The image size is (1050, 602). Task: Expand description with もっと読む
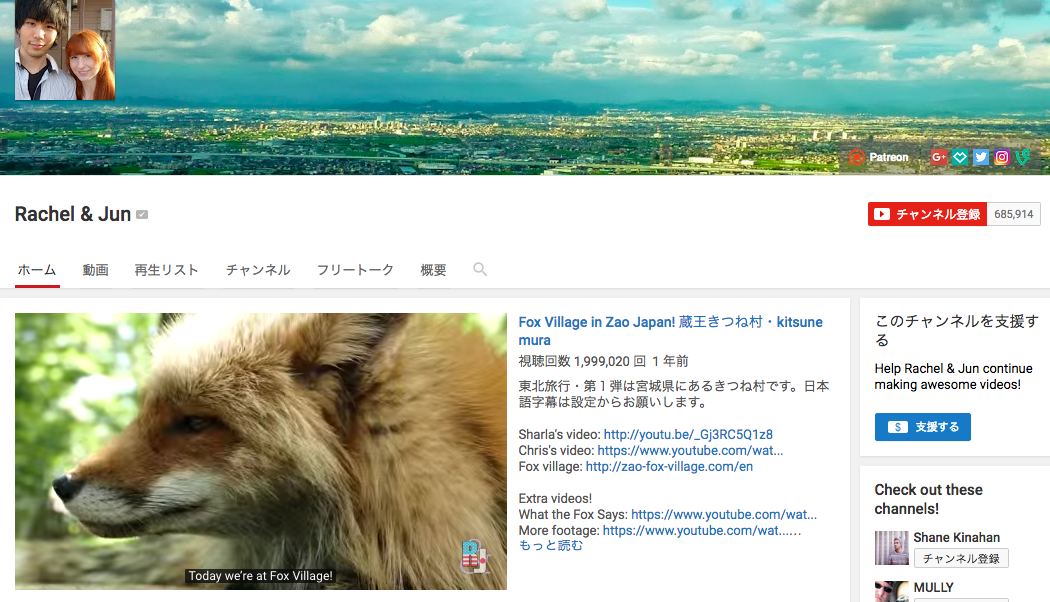(x=550, y=546)
